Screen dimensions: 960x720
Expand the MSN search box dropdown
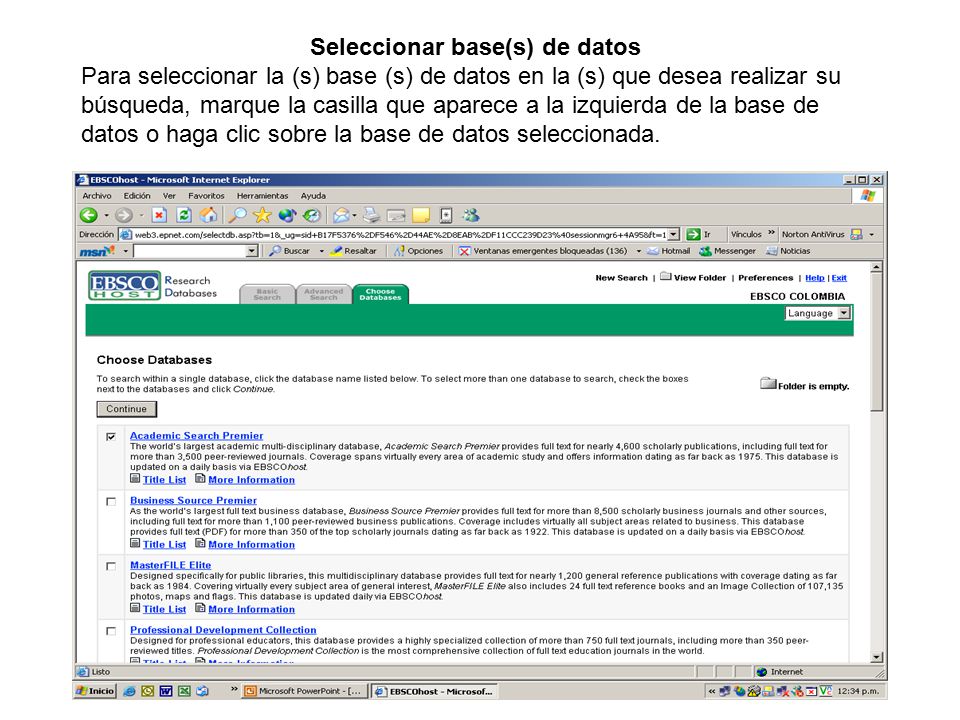coord(252,251)
